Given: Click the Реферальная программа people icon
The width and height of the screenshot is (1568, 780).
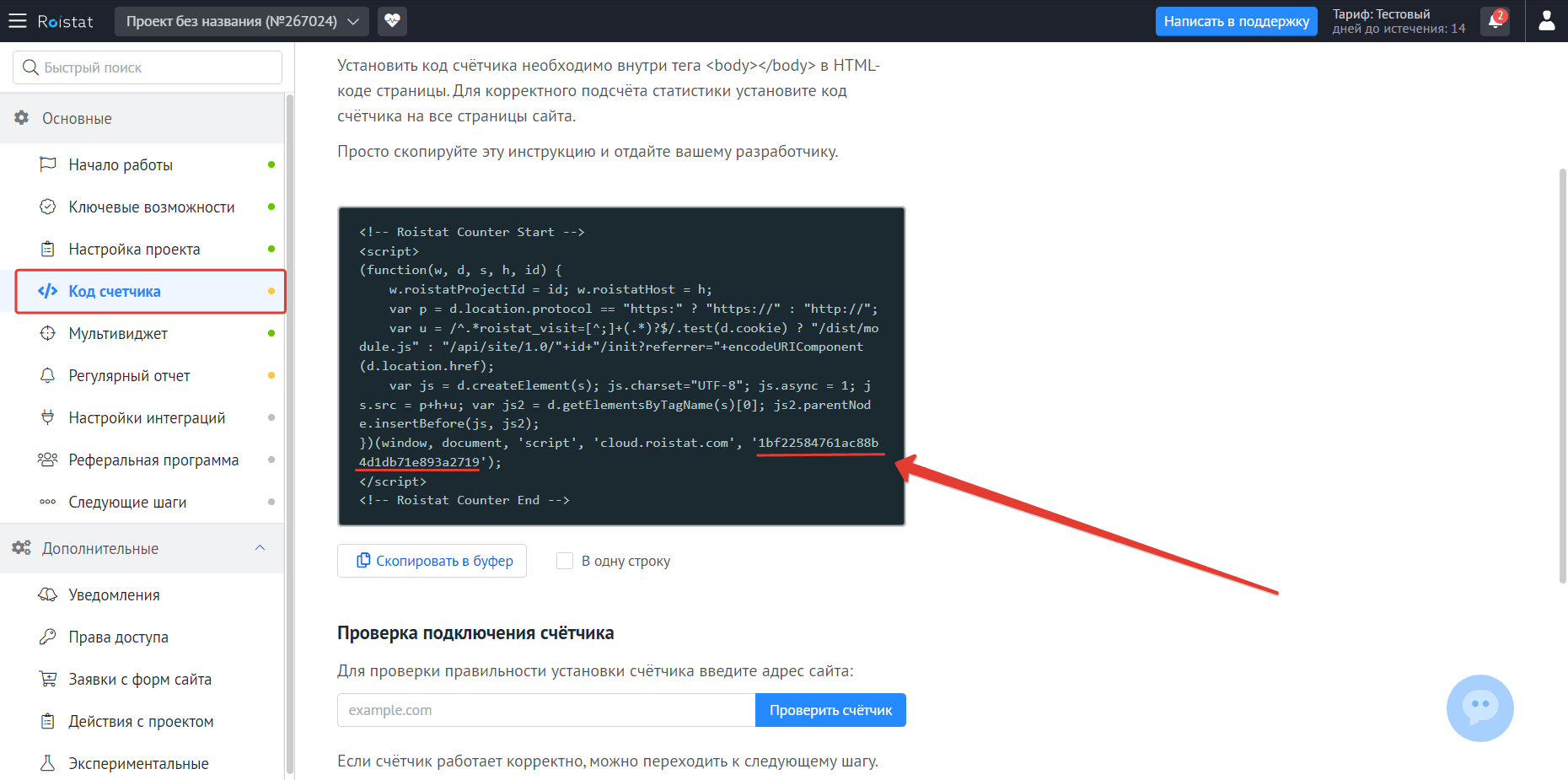Looking at the screenshot, I should coord(48,460).
